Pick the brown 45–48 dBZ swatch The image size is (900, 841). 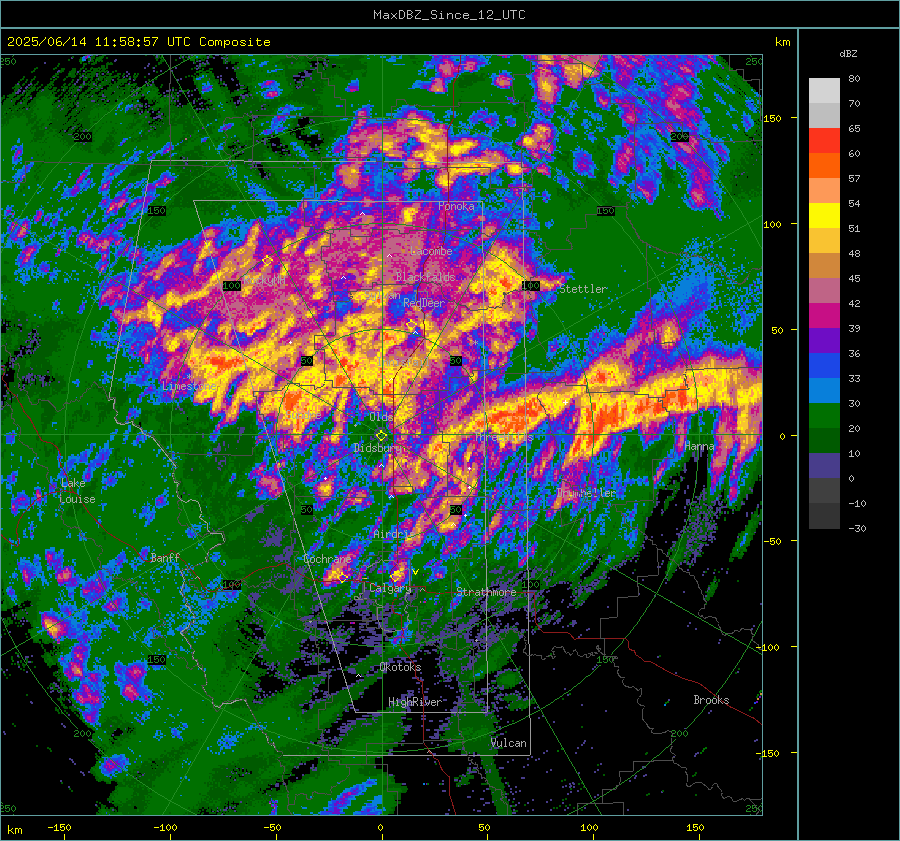click(824, 266)
